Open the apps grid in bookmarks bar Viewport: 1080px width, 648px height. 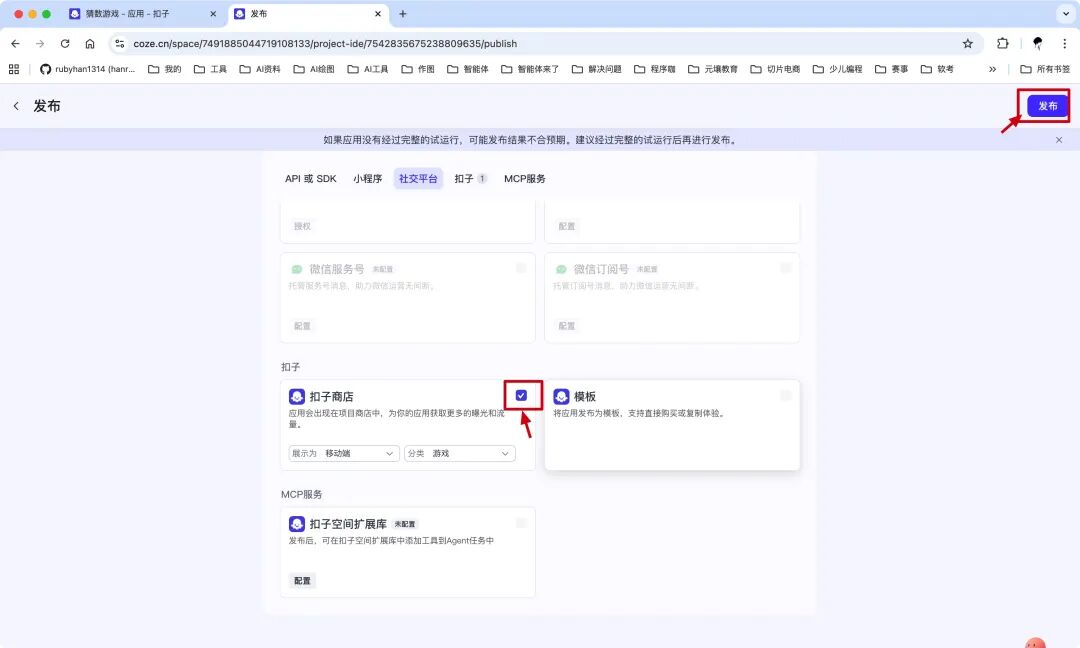pos(14,69)
